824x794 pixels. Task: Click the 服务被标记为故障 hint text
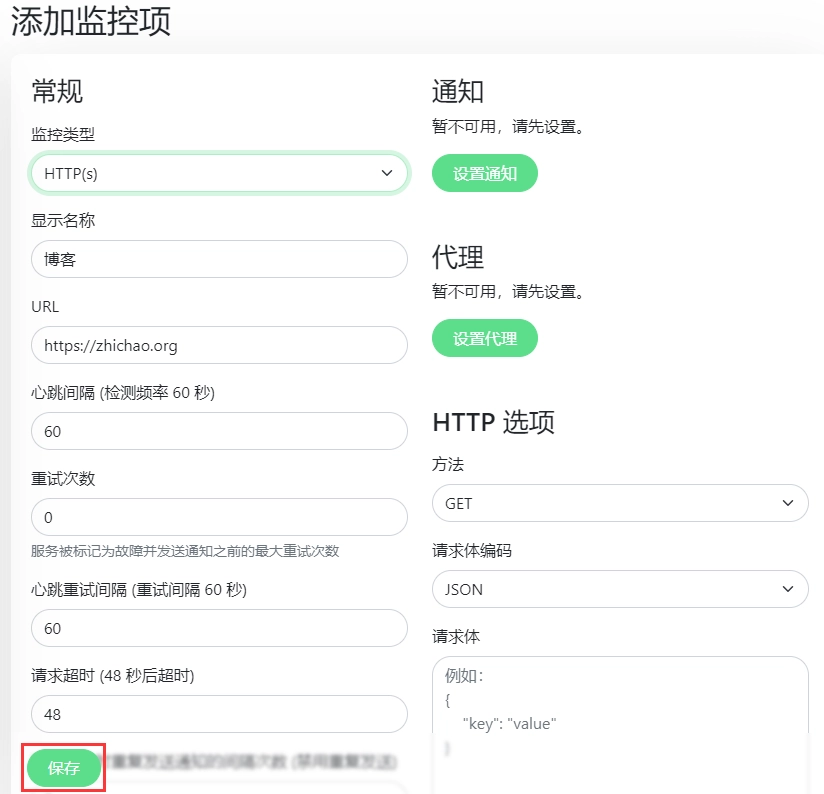(185, 551)
